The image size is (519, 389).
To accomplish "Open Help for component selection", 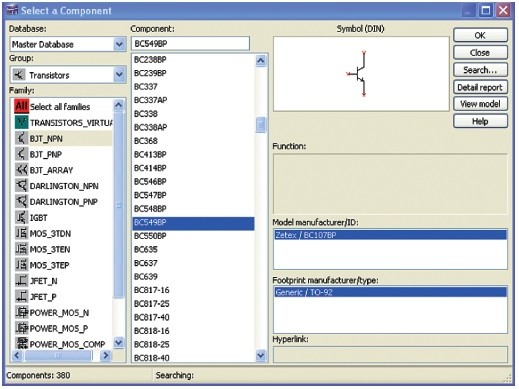I will pos(480,121).
